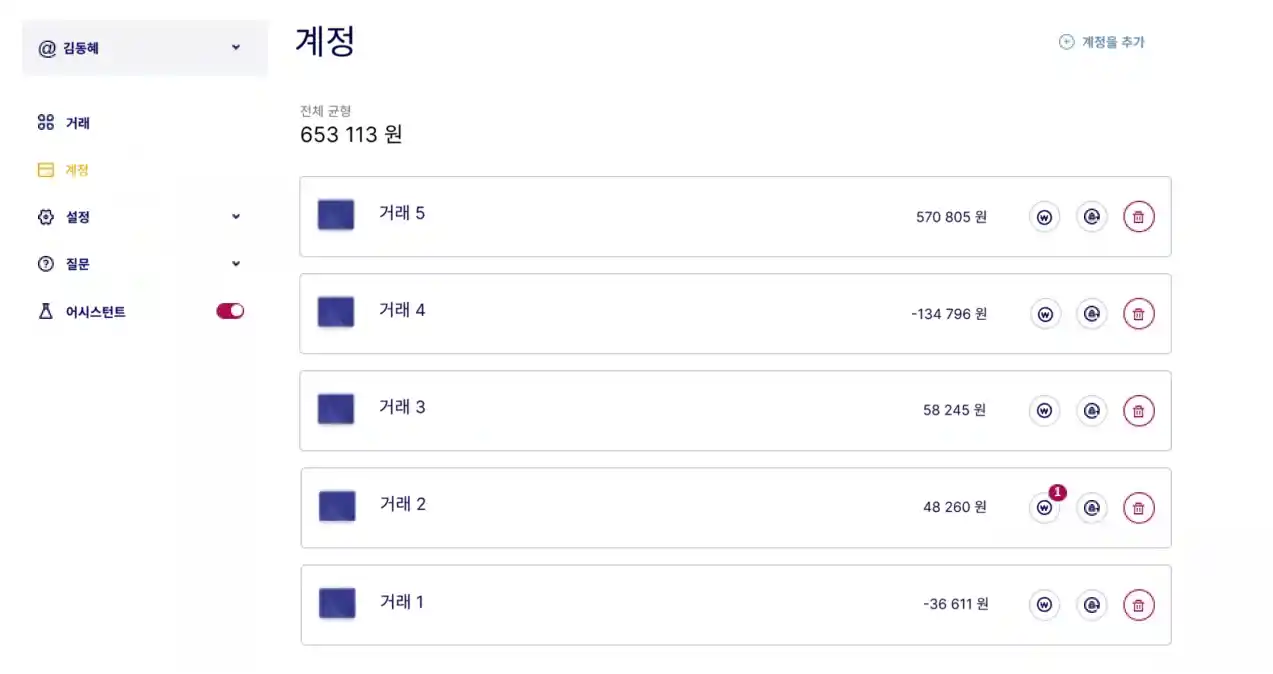Delete the 거래 1 account via trash icon
Image resolution: width=1273 pixels, height=674 pixels.
1138,605
